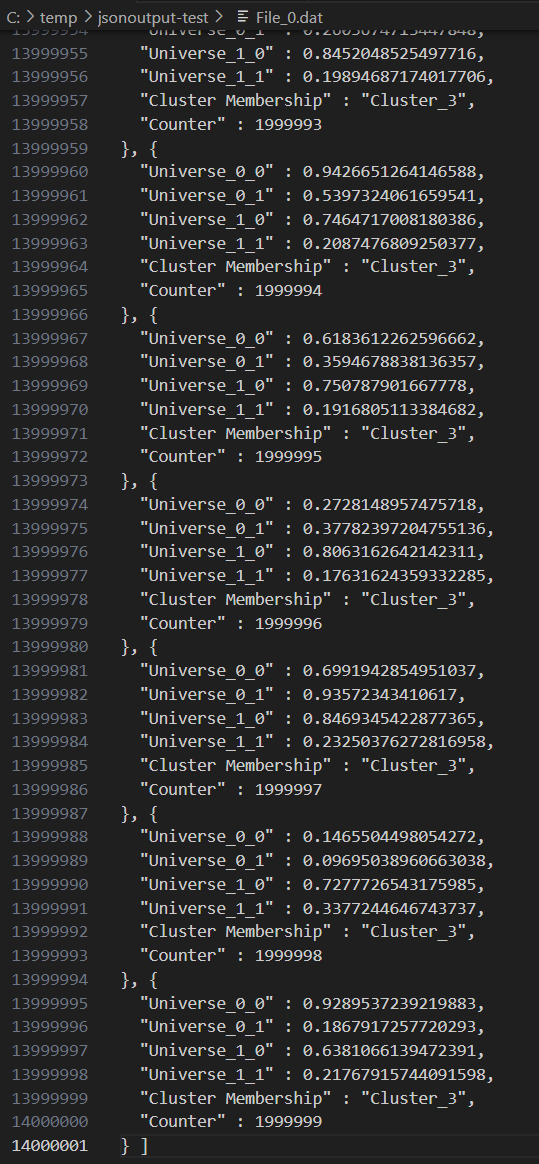Image resolution: width=539 pixels, height=1164 pixels.
Task: Click the opening brace on line 13999966
Action: click(153, 314)
